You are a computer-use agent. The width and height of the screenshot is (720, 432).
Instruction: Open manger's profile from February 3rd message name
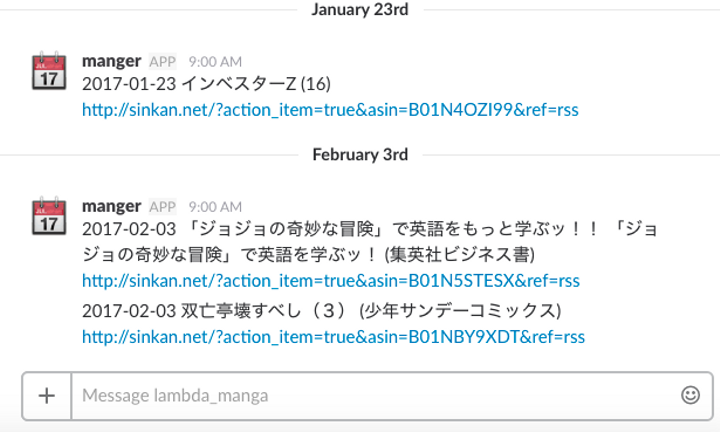tap(111, 206)
